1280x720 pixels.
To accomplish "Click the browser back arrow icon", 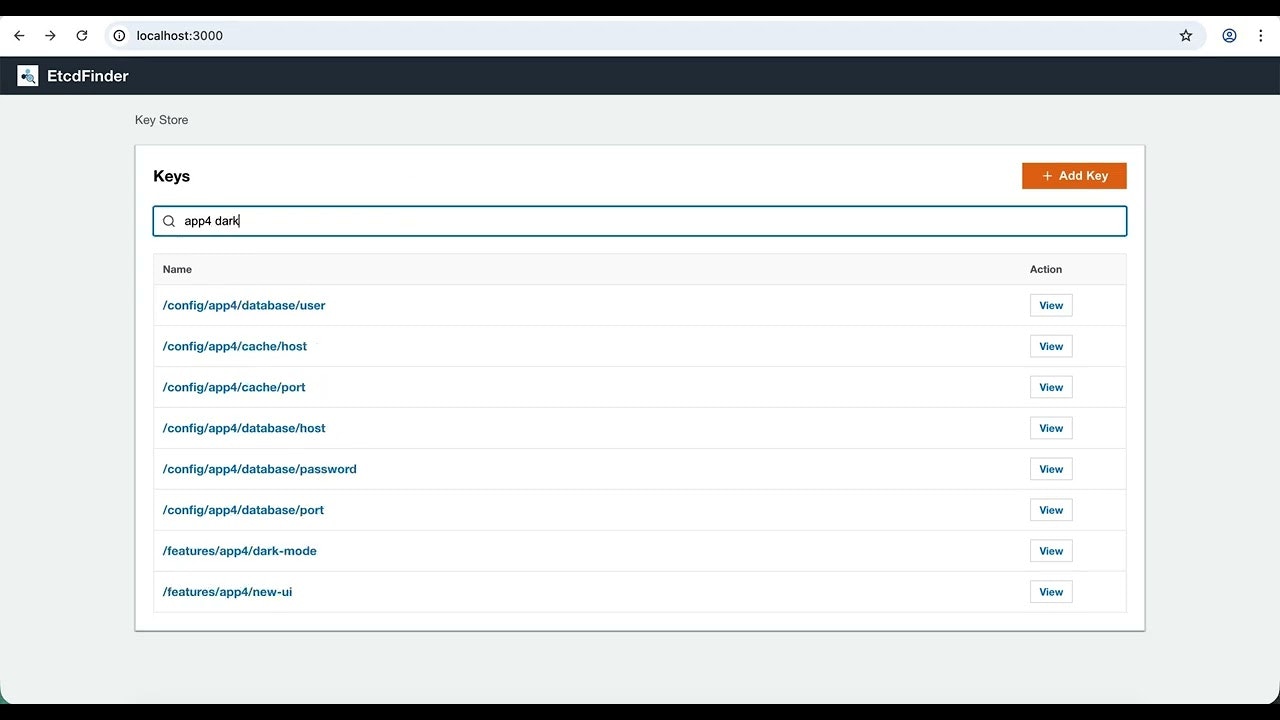I will (x=18, y=35).
